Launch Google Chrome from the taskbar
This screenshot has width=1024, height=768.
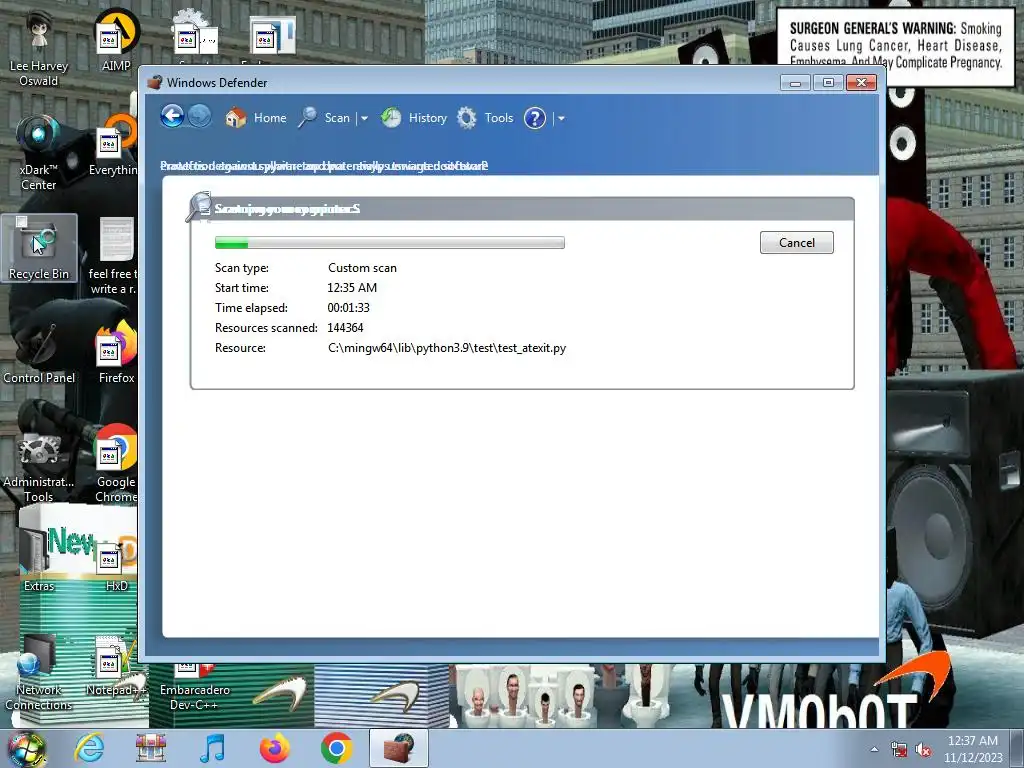(x=337, y=748)
